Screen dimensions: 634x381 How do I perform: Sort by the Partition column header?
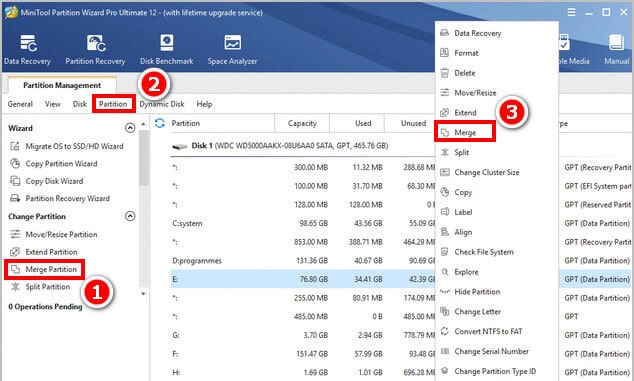coord(186,123)
